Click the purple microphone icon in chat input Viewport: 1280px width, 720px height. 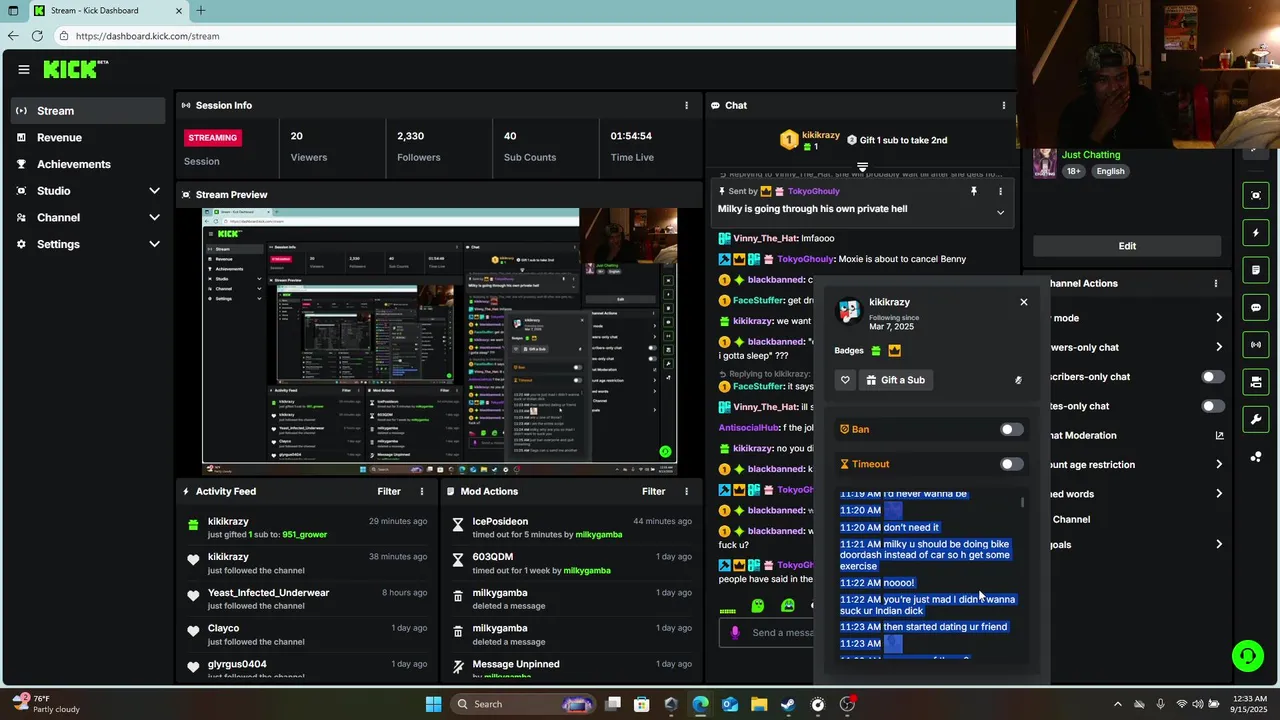pos(735,632)
